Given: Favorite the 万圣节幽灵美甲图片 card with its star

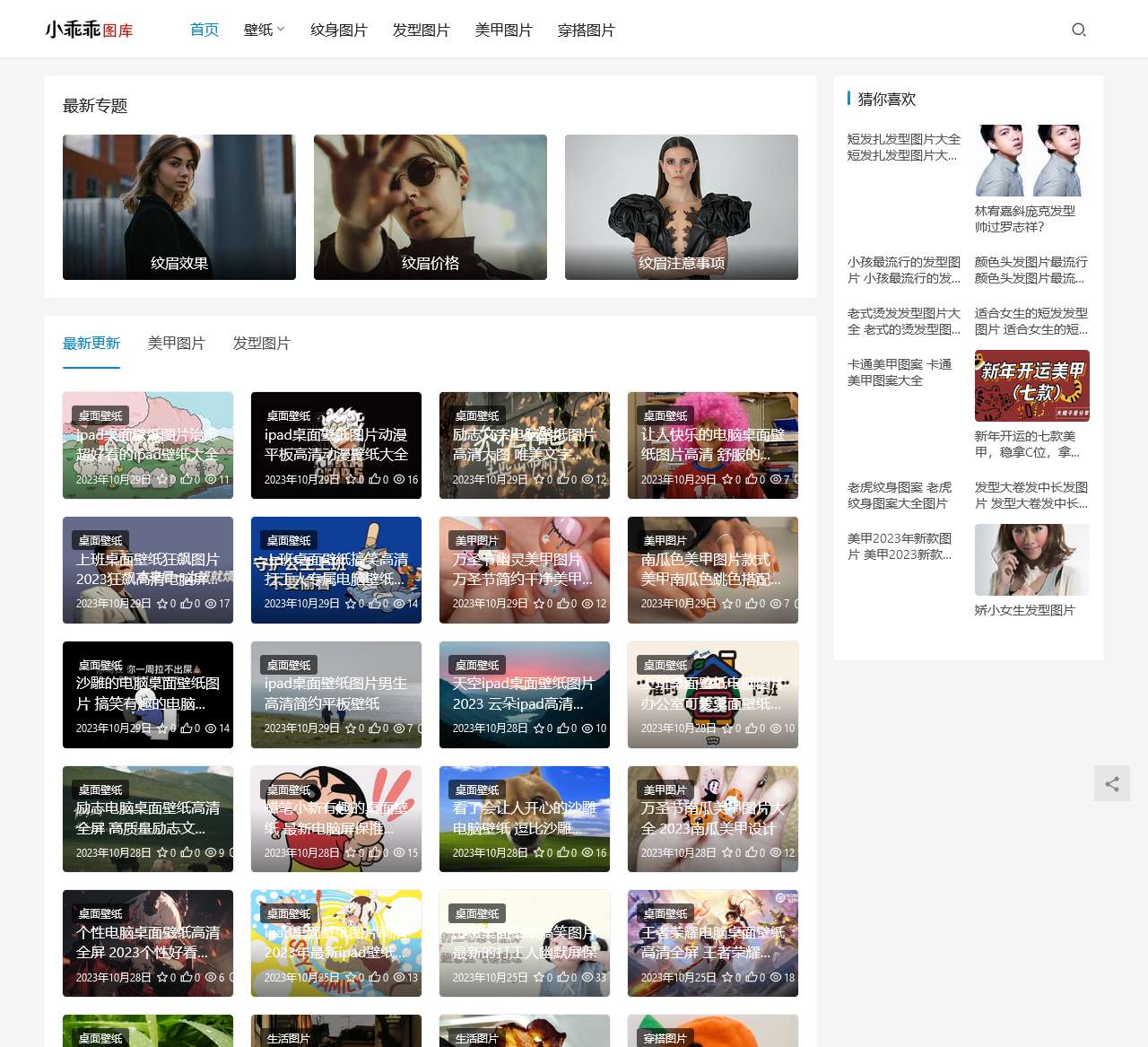Looking at the screenshot, I should coord(539,605).
